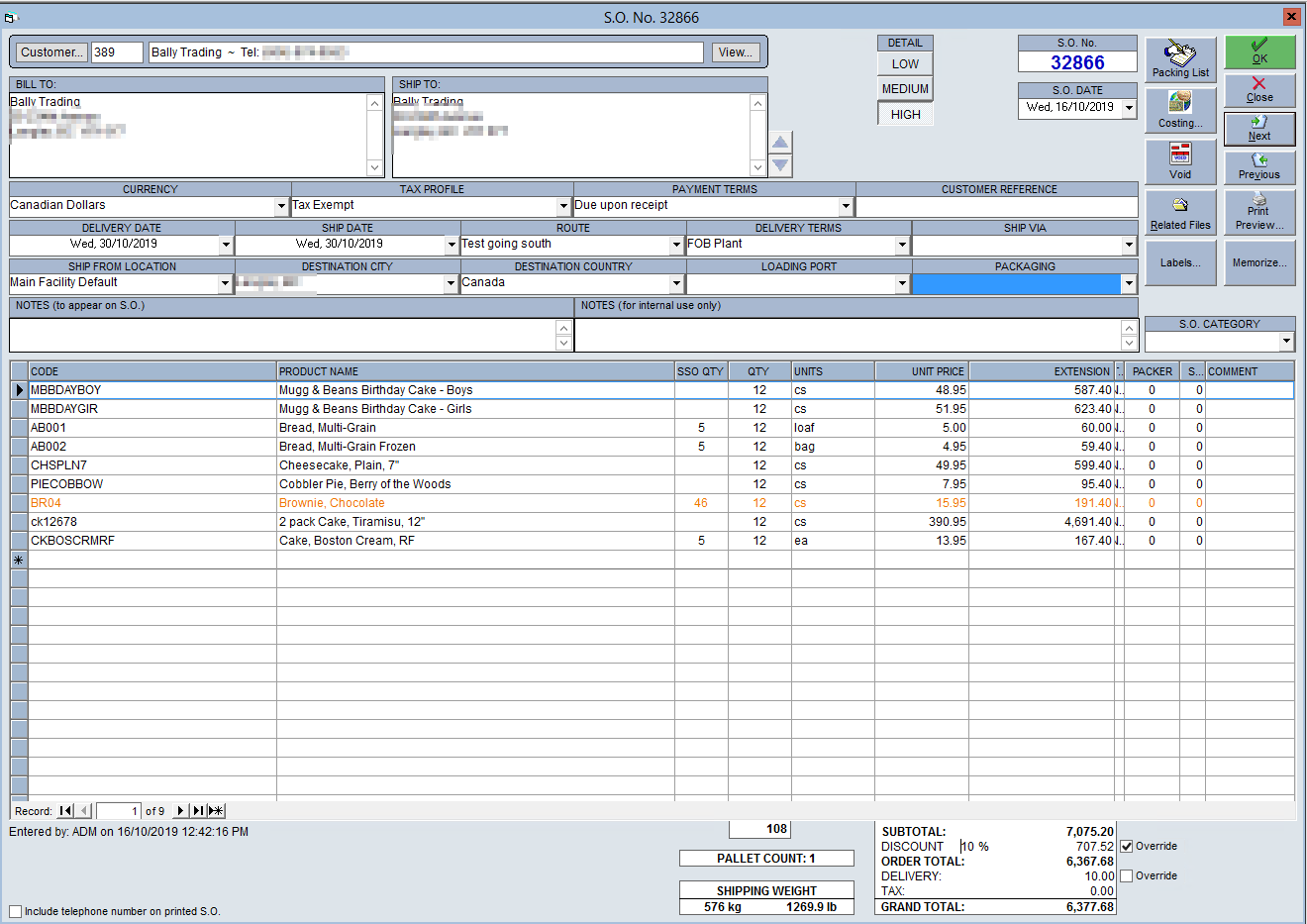Click the record number box
This screenshot has width=1307, height=924.
[118, 811]
